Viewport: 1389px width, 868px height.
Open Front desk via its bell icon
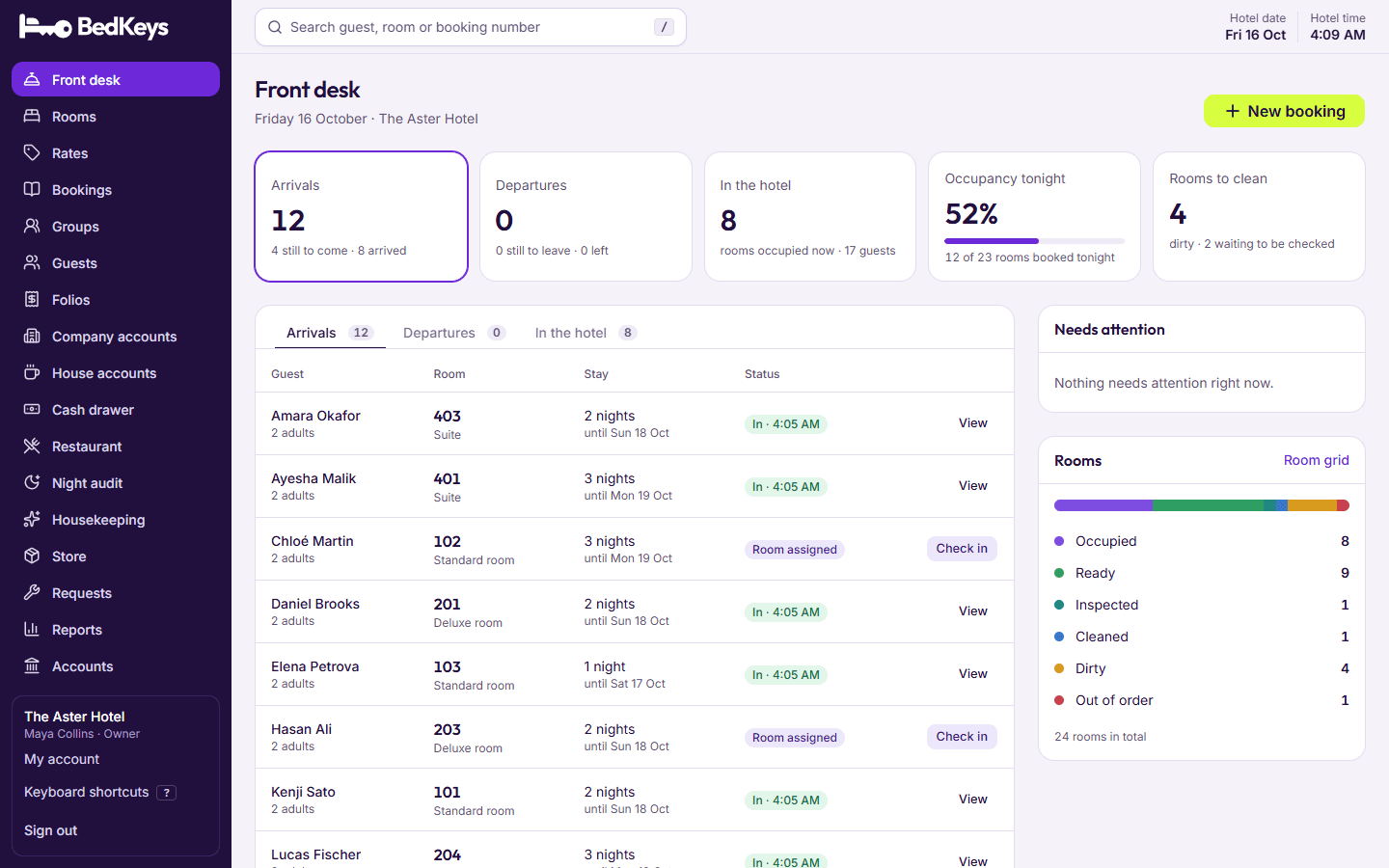click(32, 79)
